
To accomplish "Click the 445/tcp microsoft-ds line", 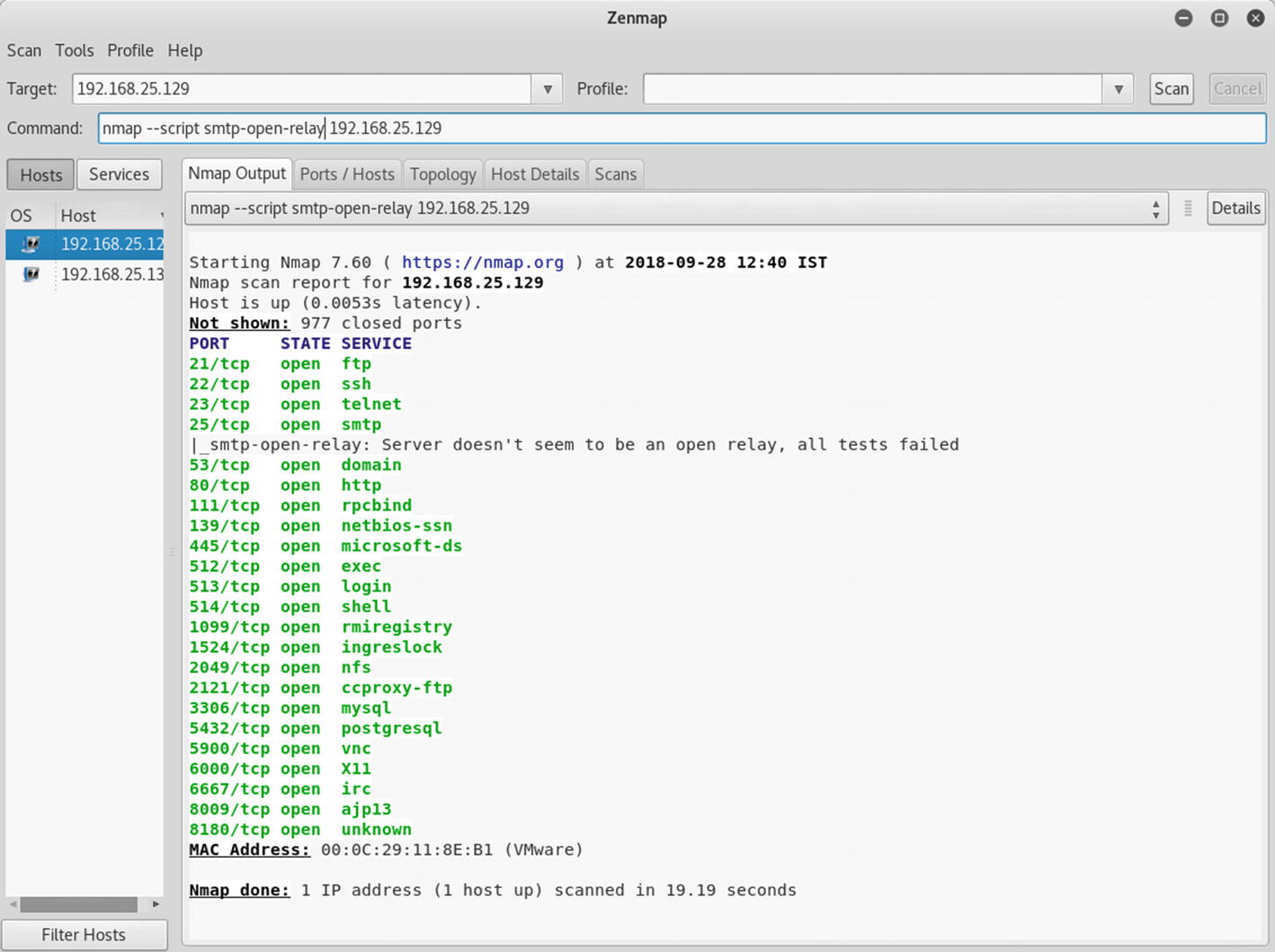I will pyautogui.click(x=325, y=546).
